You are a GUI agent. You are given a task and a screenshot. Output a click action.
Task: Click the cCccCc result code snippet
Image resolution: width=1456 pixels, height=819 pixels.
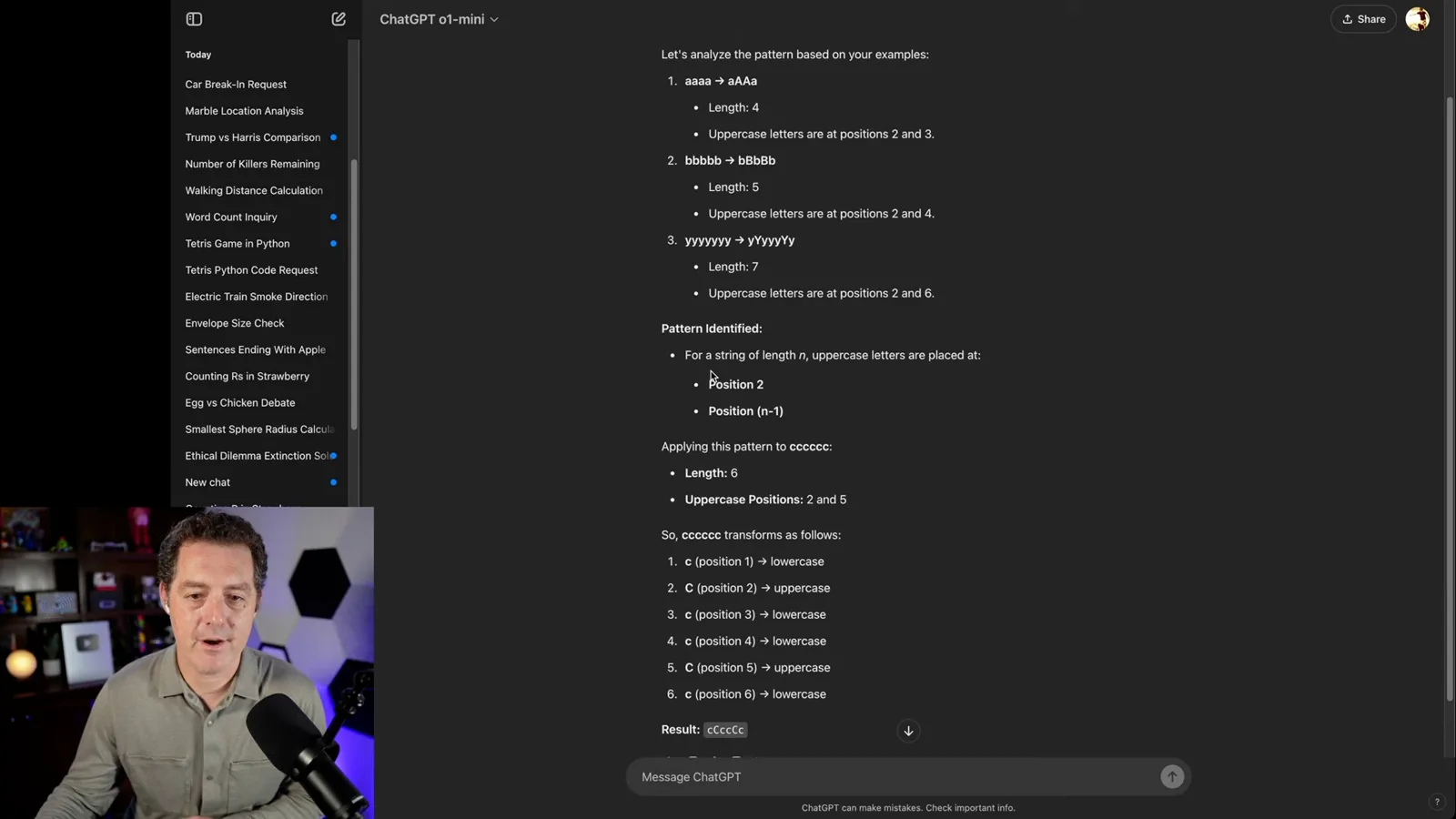(x=725, y=730)
